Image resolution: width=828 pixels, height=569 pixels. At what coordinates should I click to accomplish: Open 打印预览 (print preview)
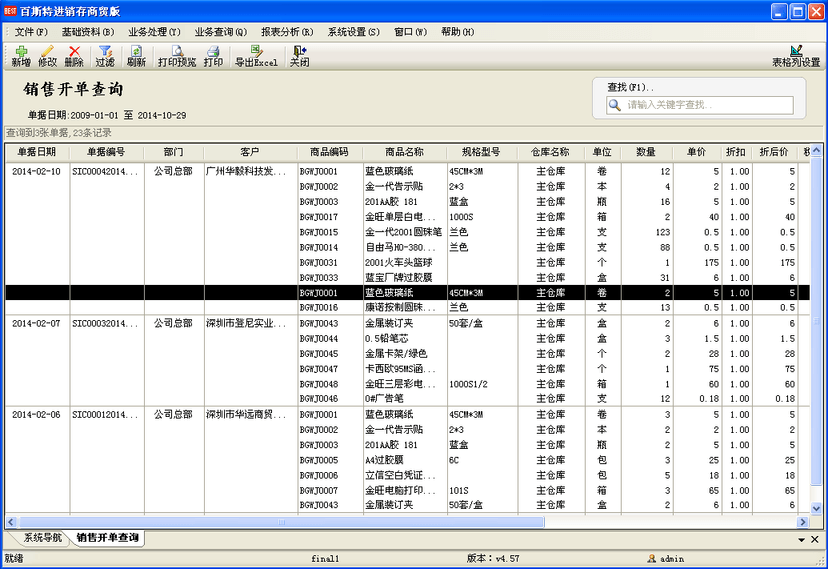tap(177, 56)
